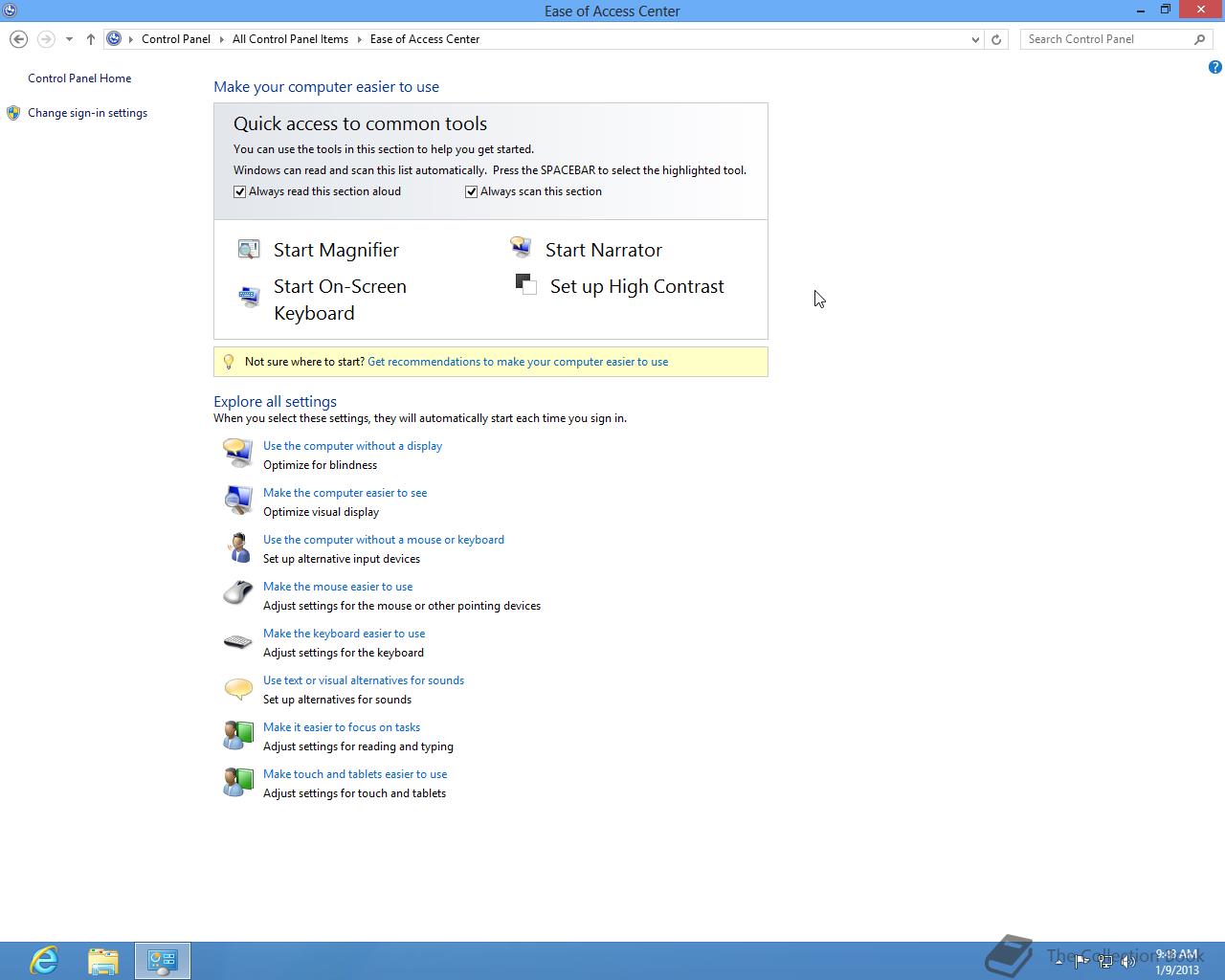The height and width of the screenshot is (980, 1225).
Task: Expand the chevron after 'All Control Panel Items'
Action: click(x=360, y=39)
